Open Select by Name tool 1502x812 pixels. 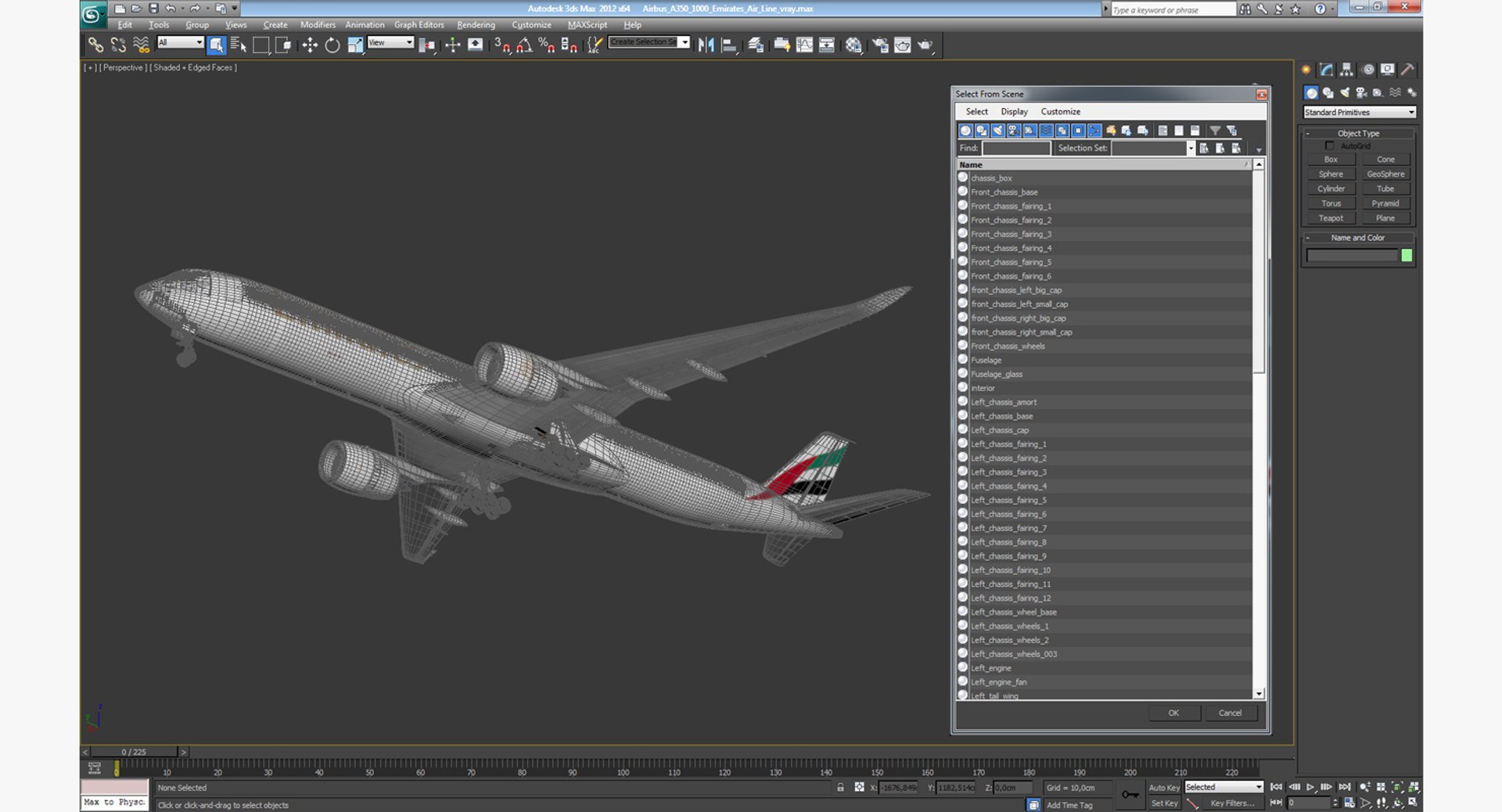(x=239, y=45)
